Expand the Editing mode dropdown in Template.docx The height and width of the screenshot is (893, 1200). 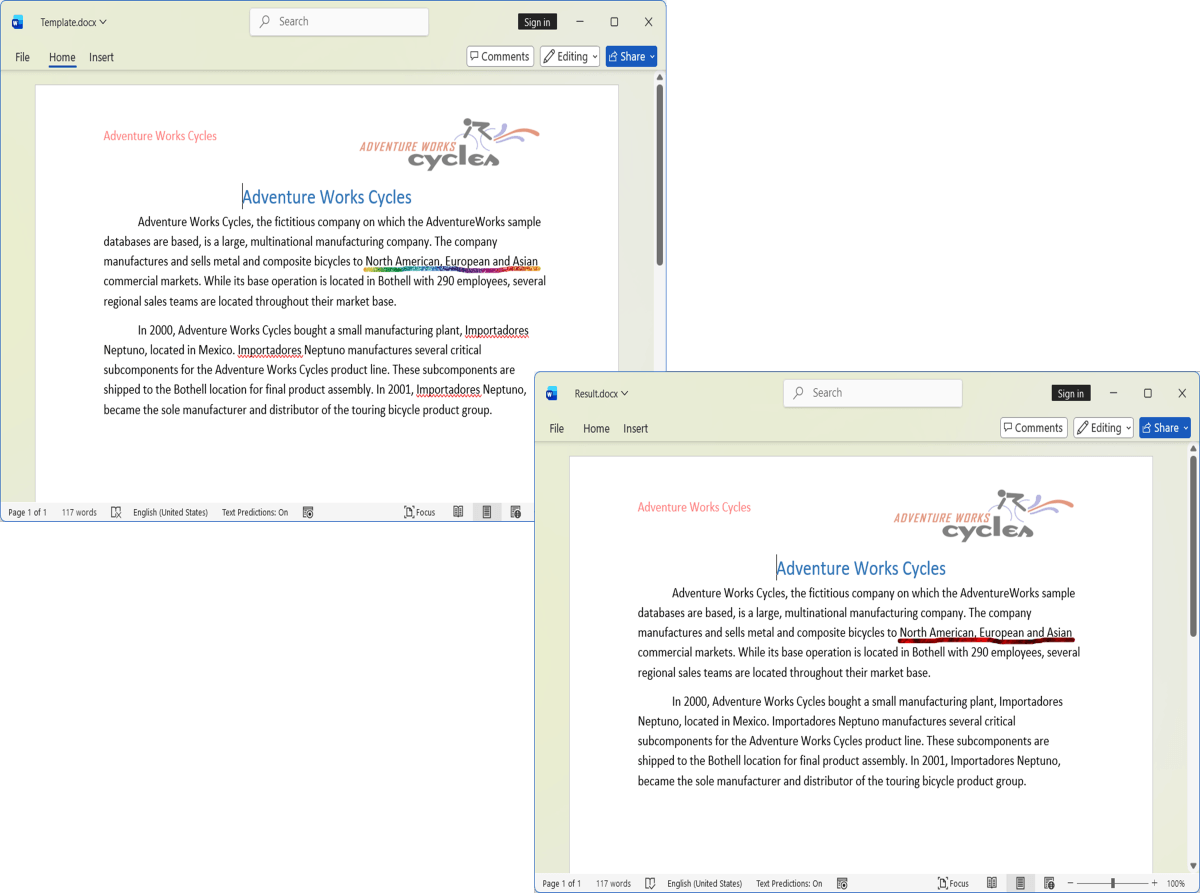tap(570, 57)
